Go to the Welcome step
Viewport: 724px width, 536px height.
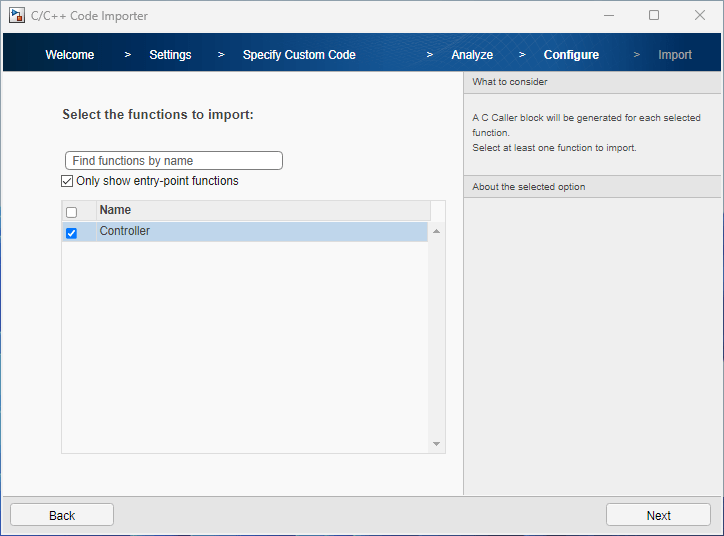pyautogui.click(x=70, y=55)
